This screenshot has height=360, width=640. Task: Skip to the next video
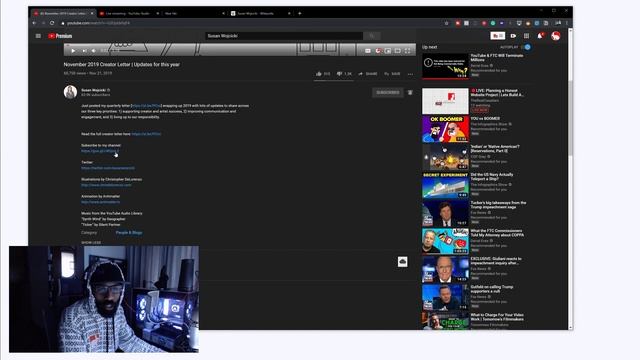84,51
